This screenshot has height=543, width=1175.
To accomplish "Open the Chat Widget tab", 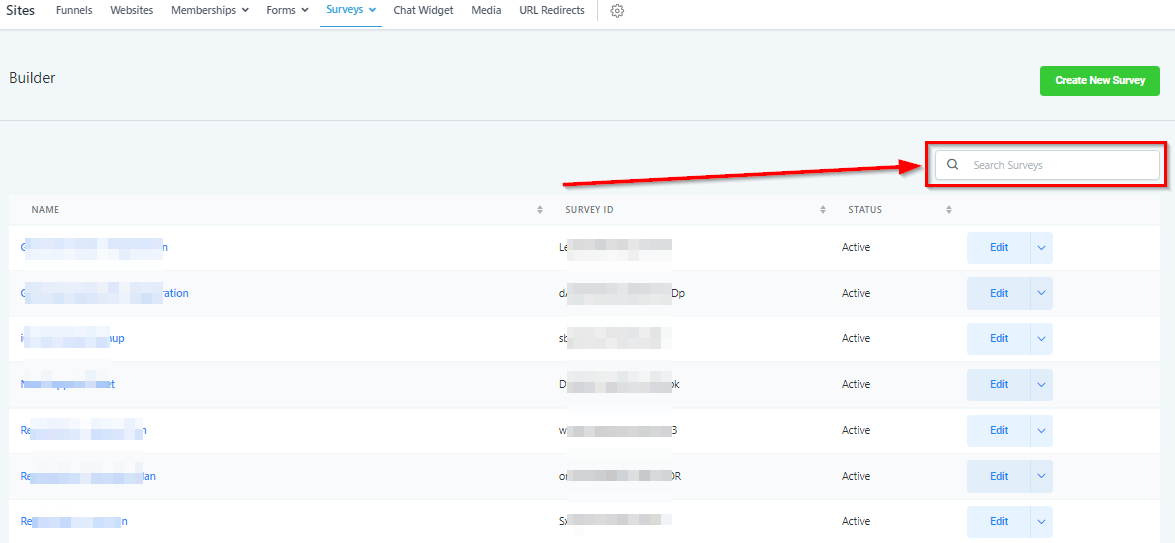I will [x=423, y=10].
